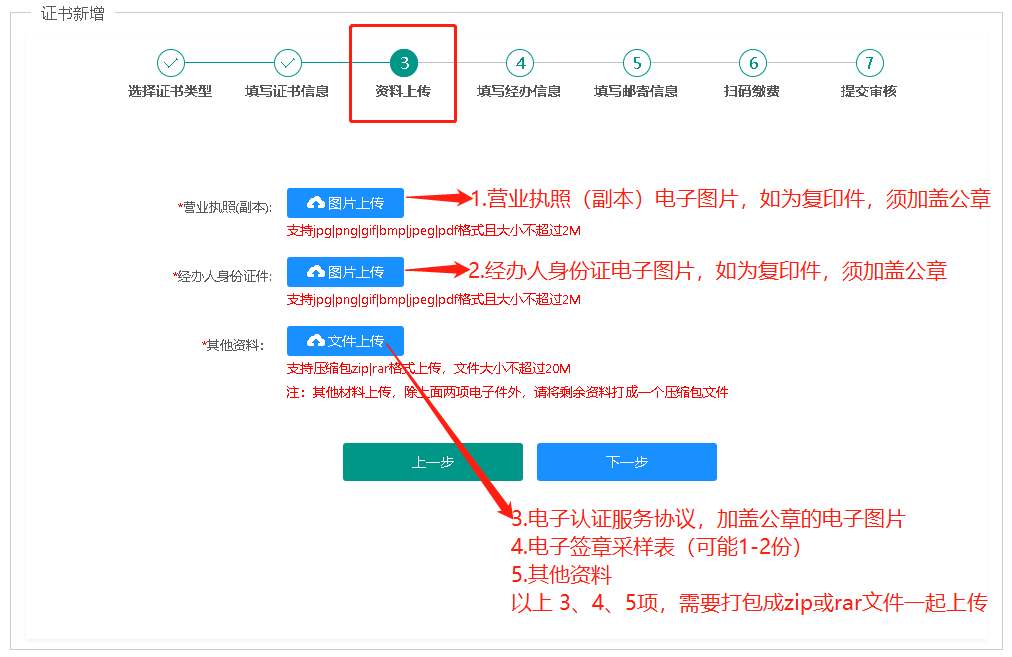1012x657 pixels.
Task: Proceed with the 下一步 button
Action: coord(626,462)
